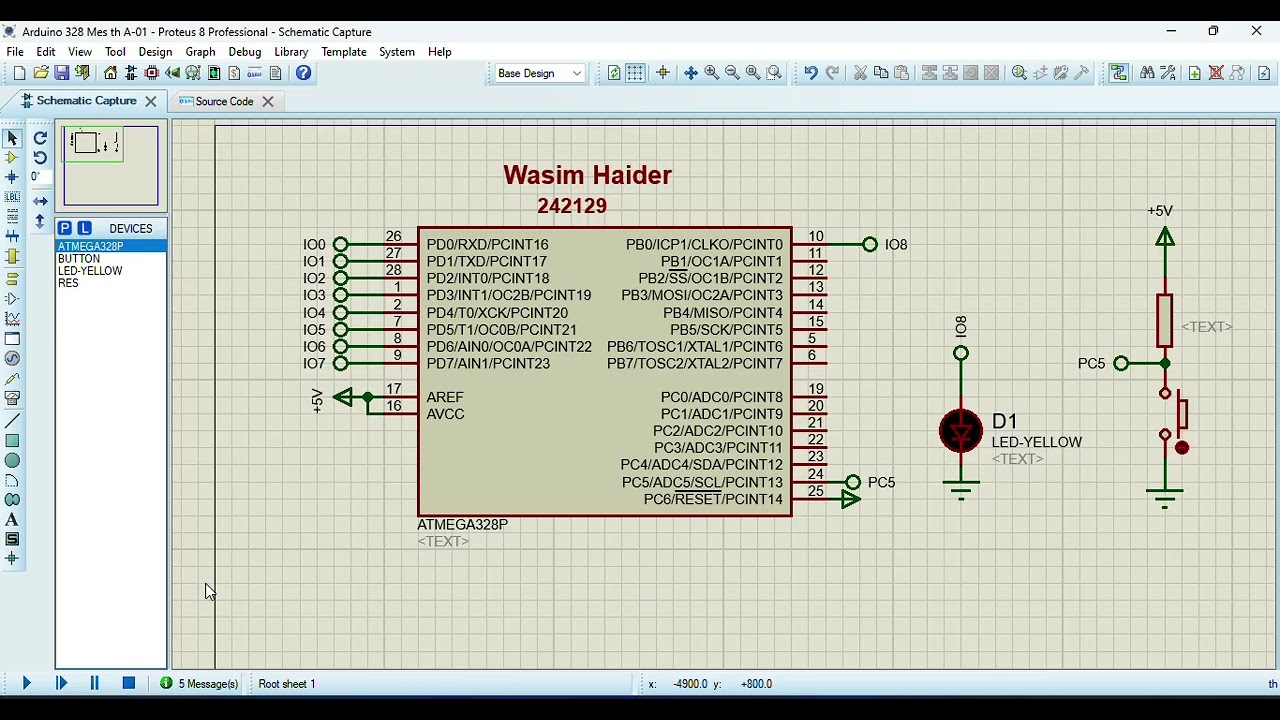Choose the Virtual Instruments Mode tool
This screenshot has height=720, width=1280.
pyautogui.click(x=12, y=399)
